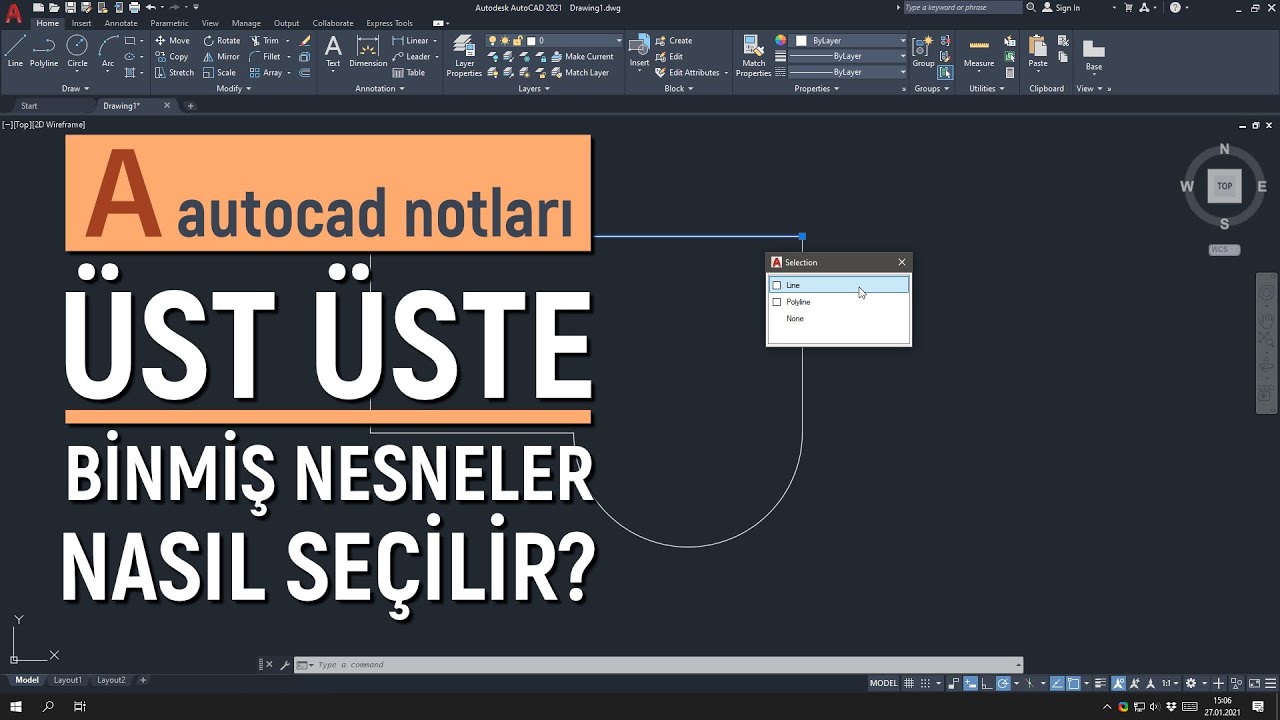Click the Erase tool icon

(305, 41)
